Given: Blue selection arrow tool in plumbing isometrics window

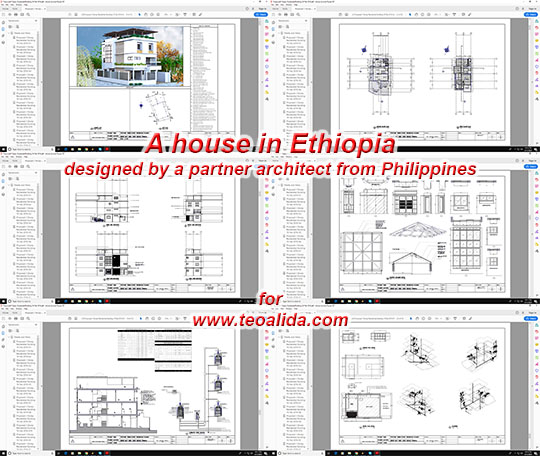Looking at the screenshot, I should (410, 319).
